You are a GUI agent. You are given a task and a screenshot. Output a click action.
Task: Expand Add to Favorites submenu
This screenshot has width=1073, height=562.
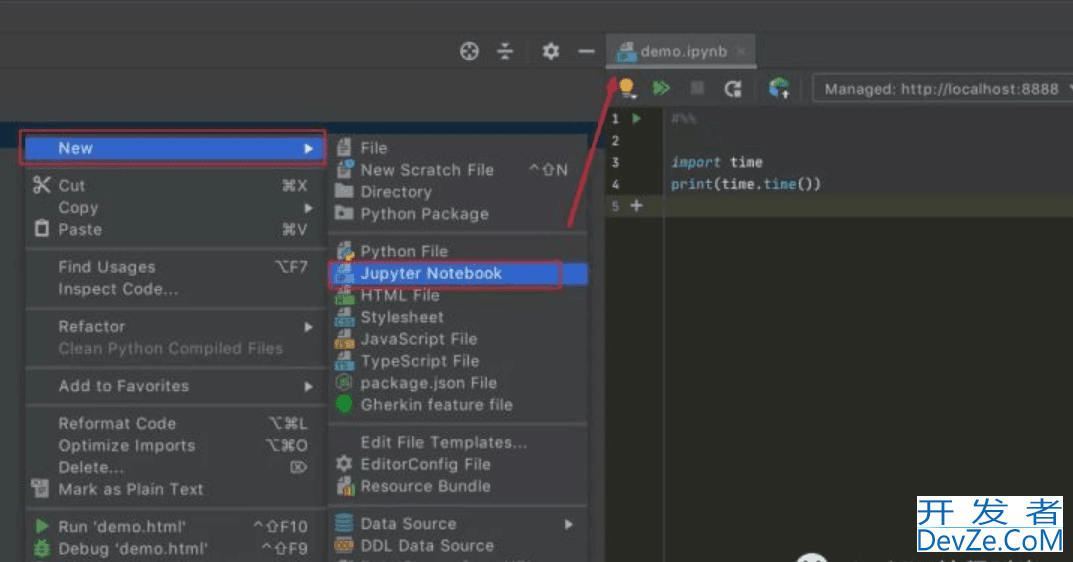pos(173,386)
